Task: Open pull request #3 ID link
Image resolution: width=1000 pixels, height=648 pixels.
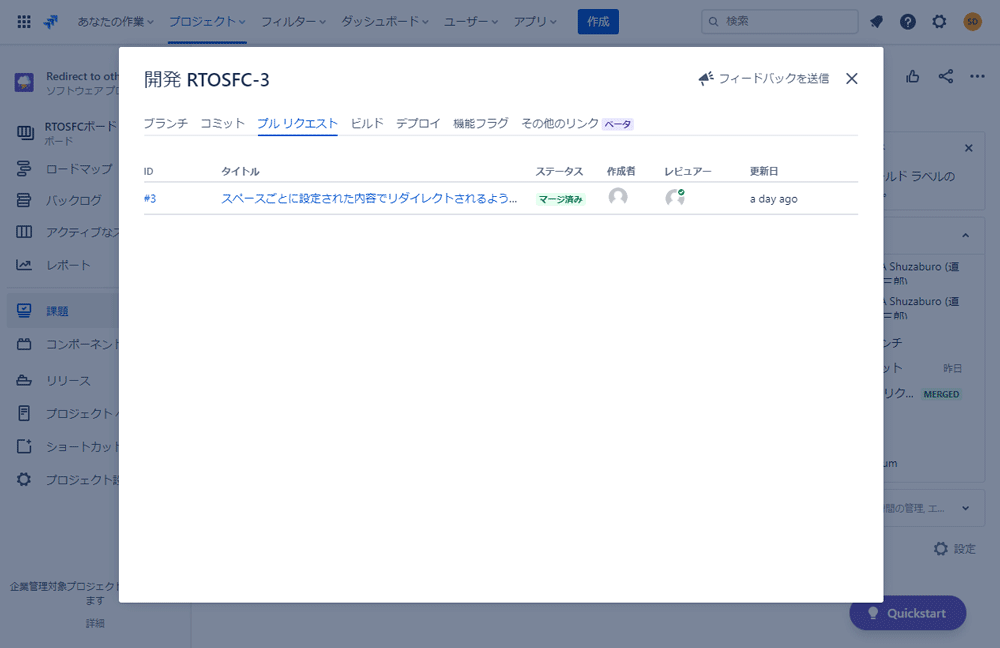Action: pyautogui.click(x=150, y=198)
